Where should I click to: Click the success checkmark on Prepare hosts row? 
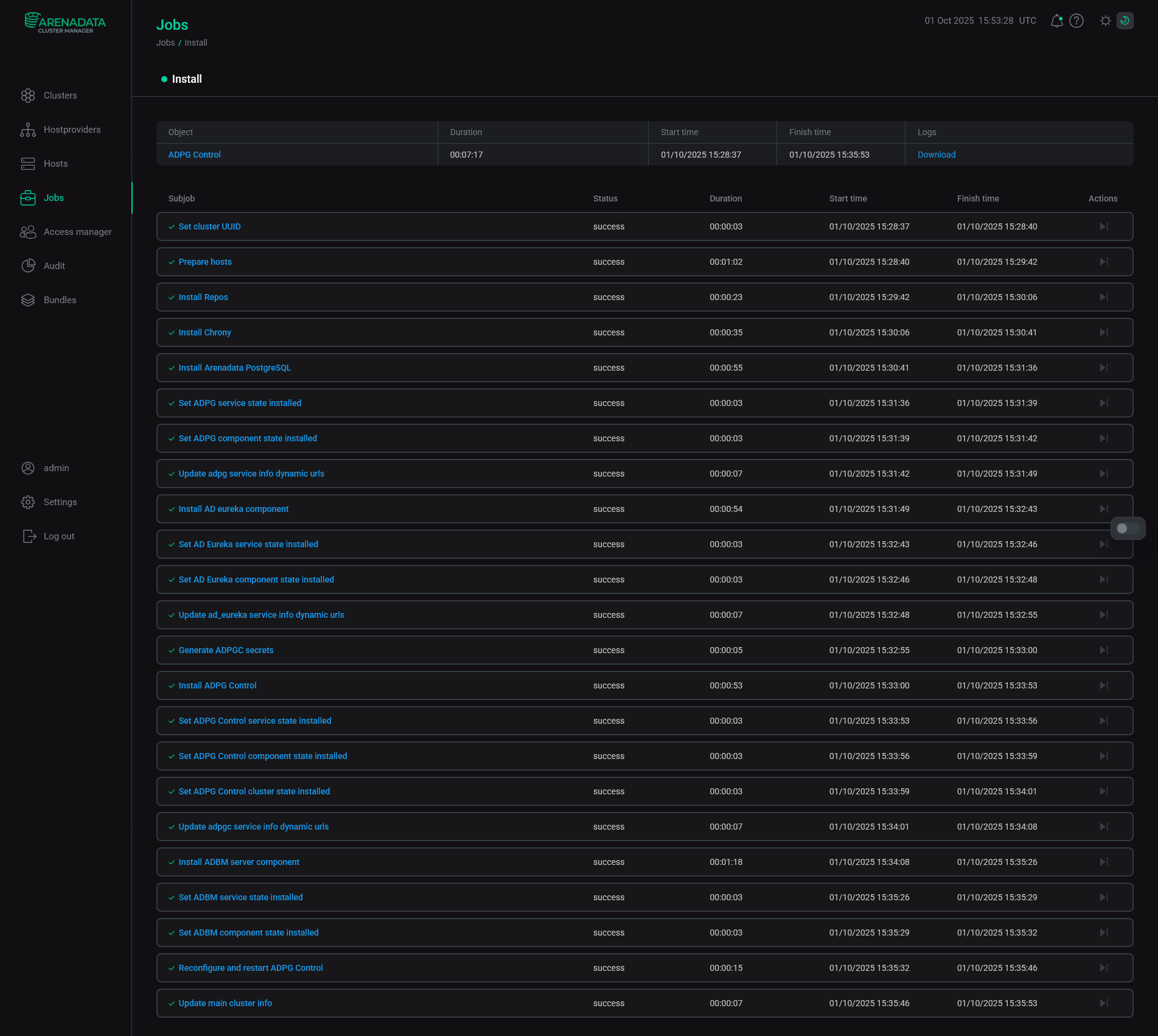[x=171, y=262]
